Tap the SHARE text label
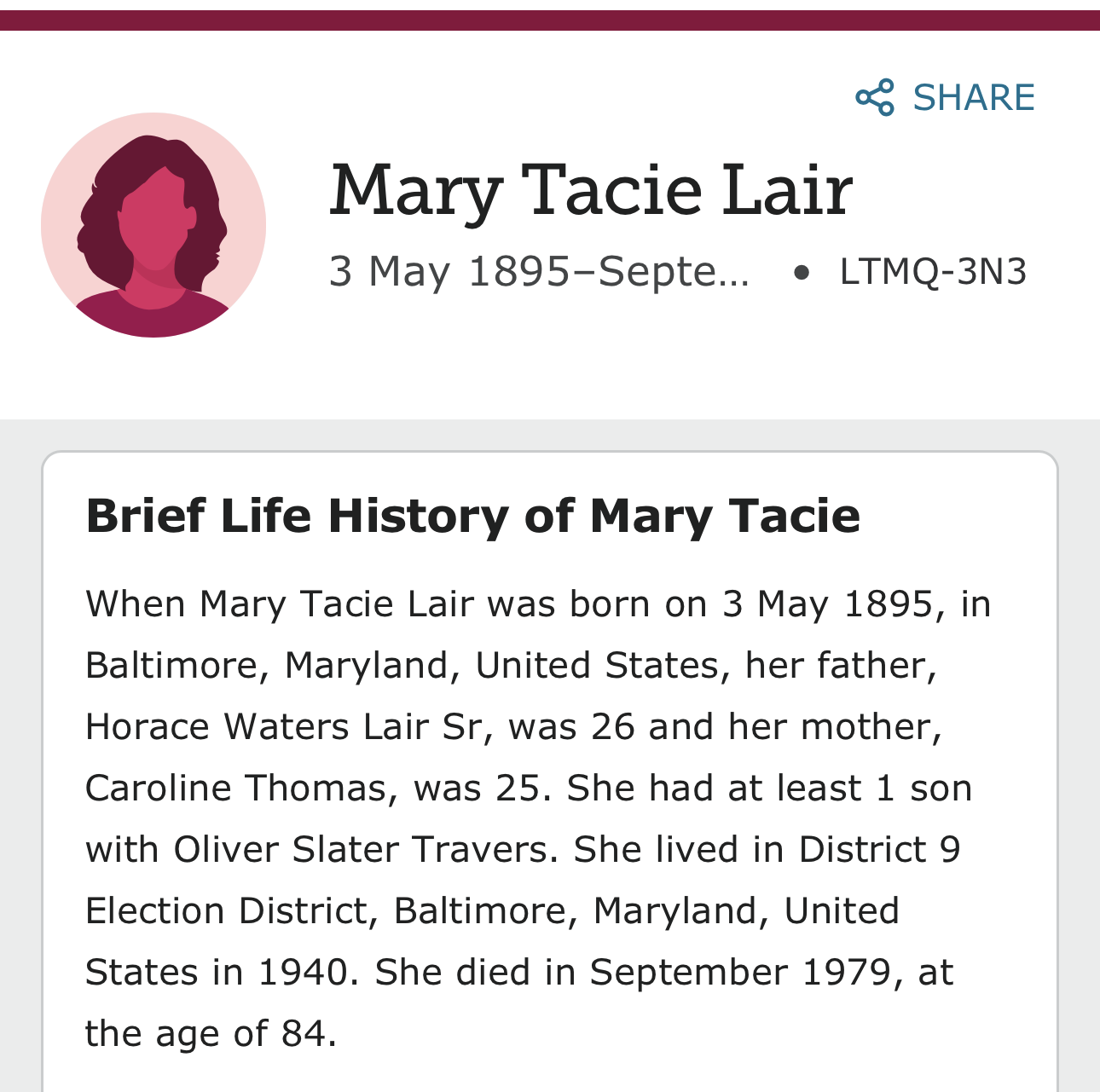Image resolution: width=1100 pixels, height=1092 pixels. click(974, 97)
